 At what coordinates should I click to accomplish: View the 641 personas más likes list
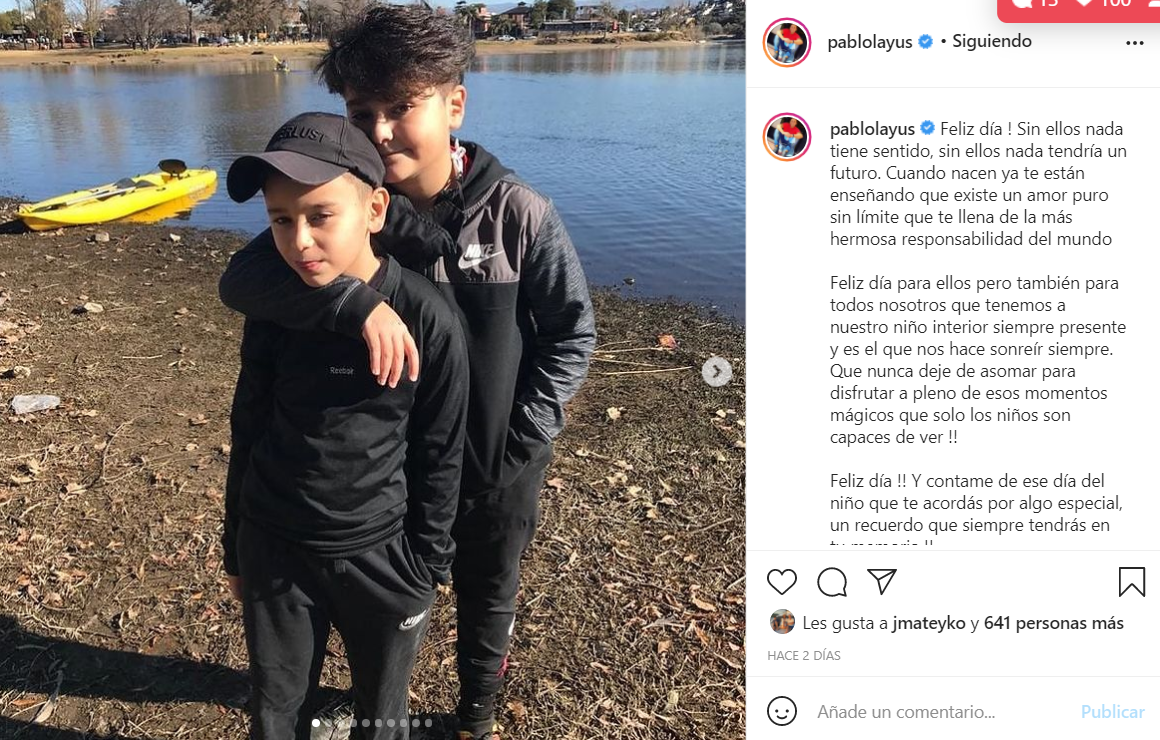click(1053, 623)
